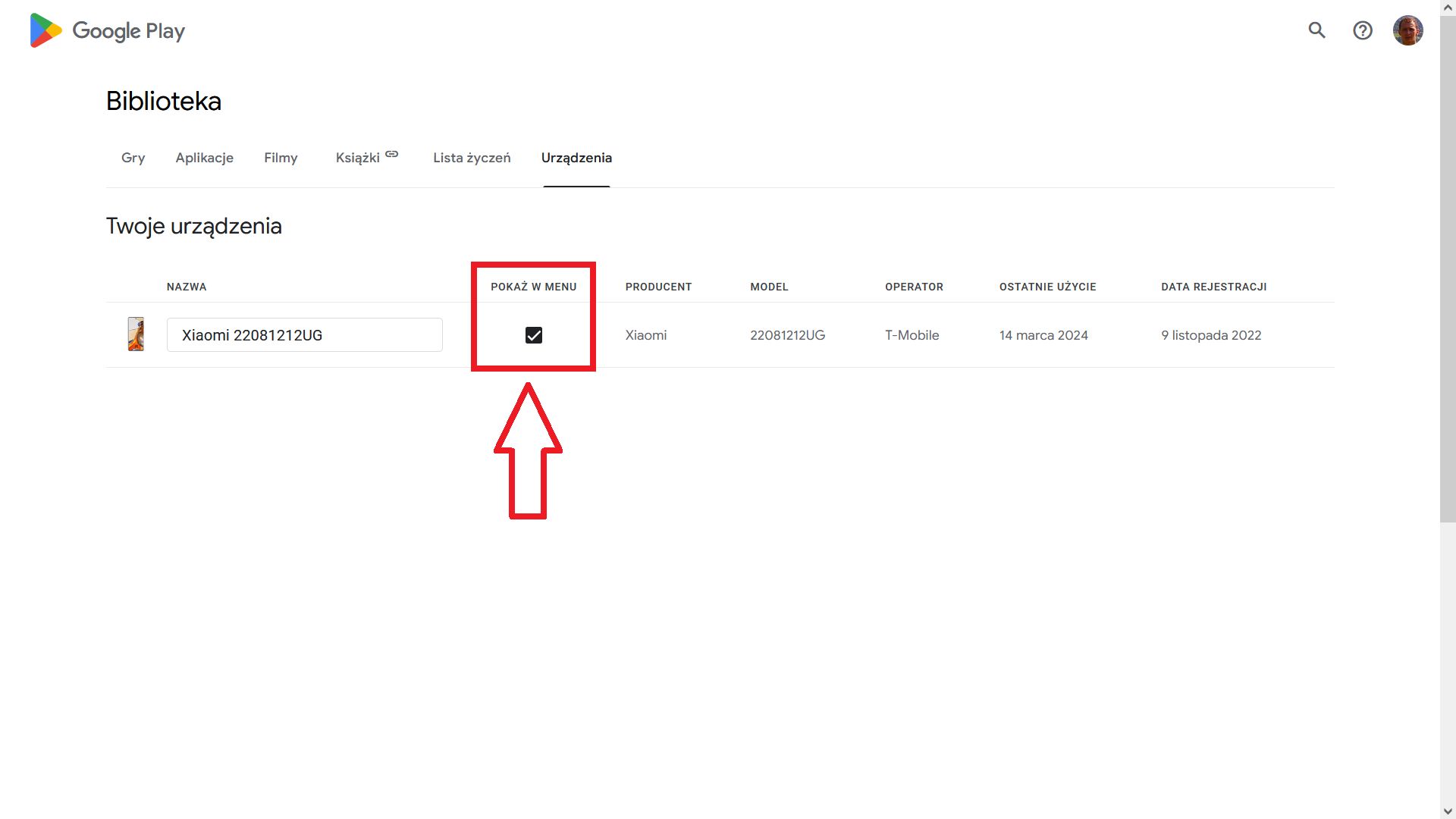Select the help question mark icon
This screenshot has height=819, width=1456.
pyautogui.click(x=1363, y=30)
